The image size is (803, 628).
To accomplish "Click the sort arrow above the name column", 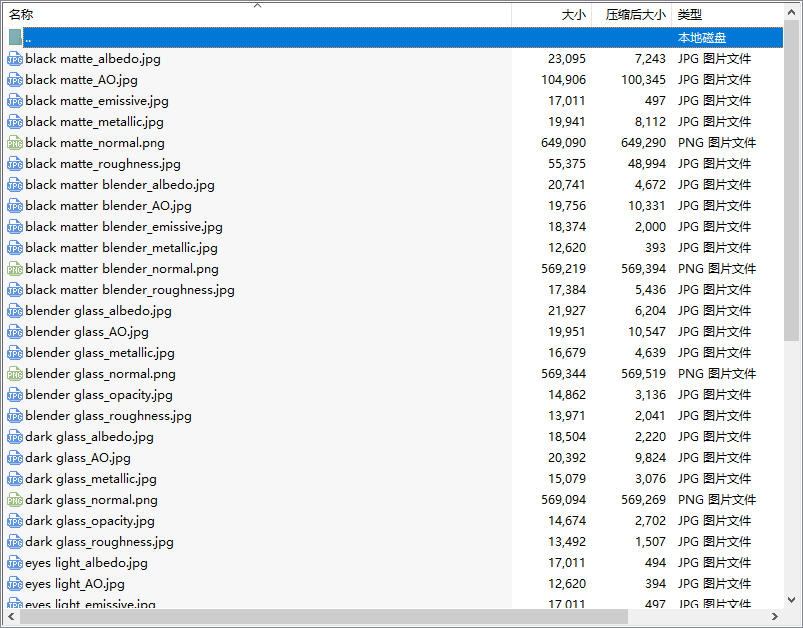I will (x=257, y=5).
